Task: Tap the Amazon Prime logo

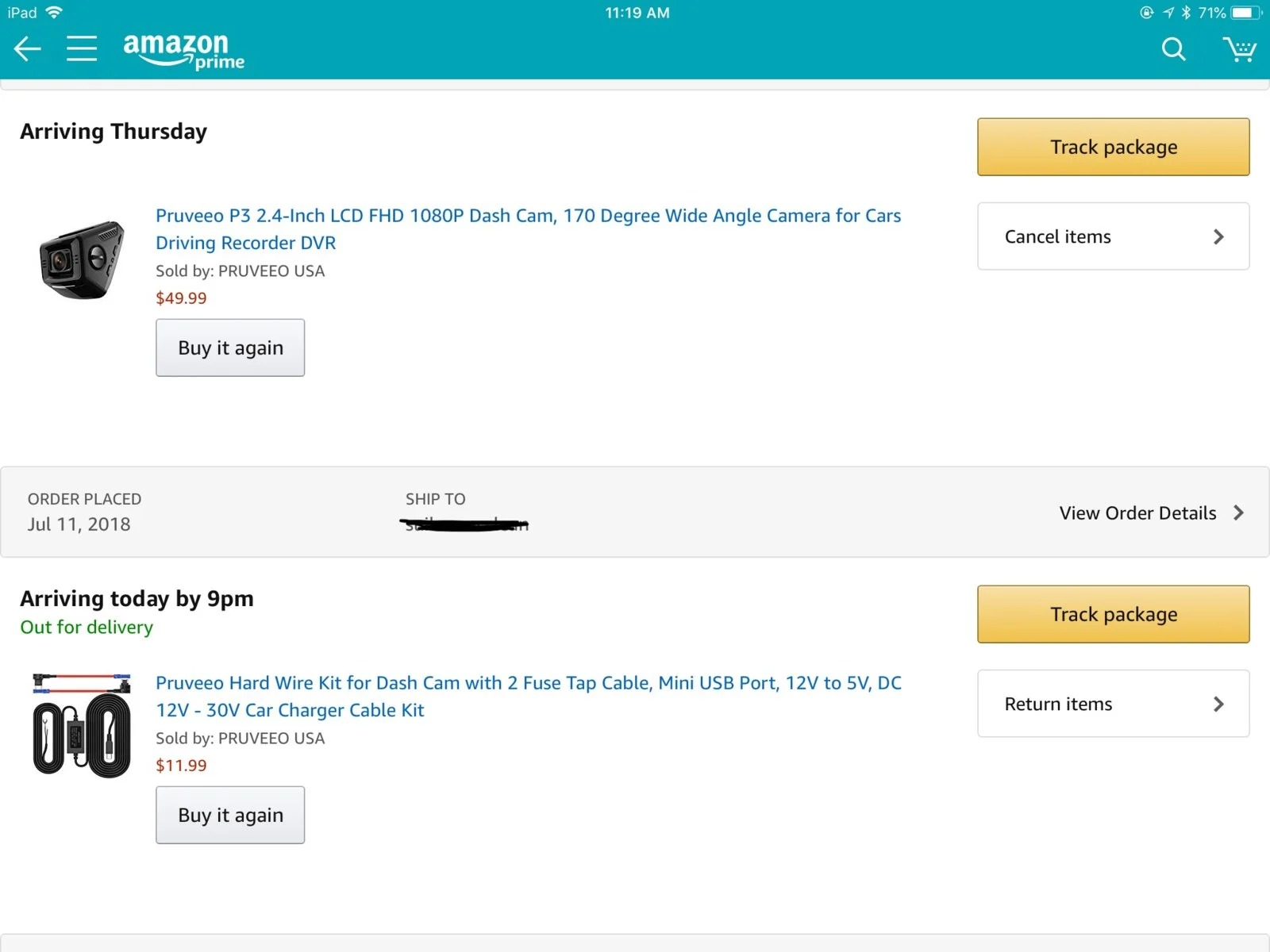Action: tap(183, 50)
